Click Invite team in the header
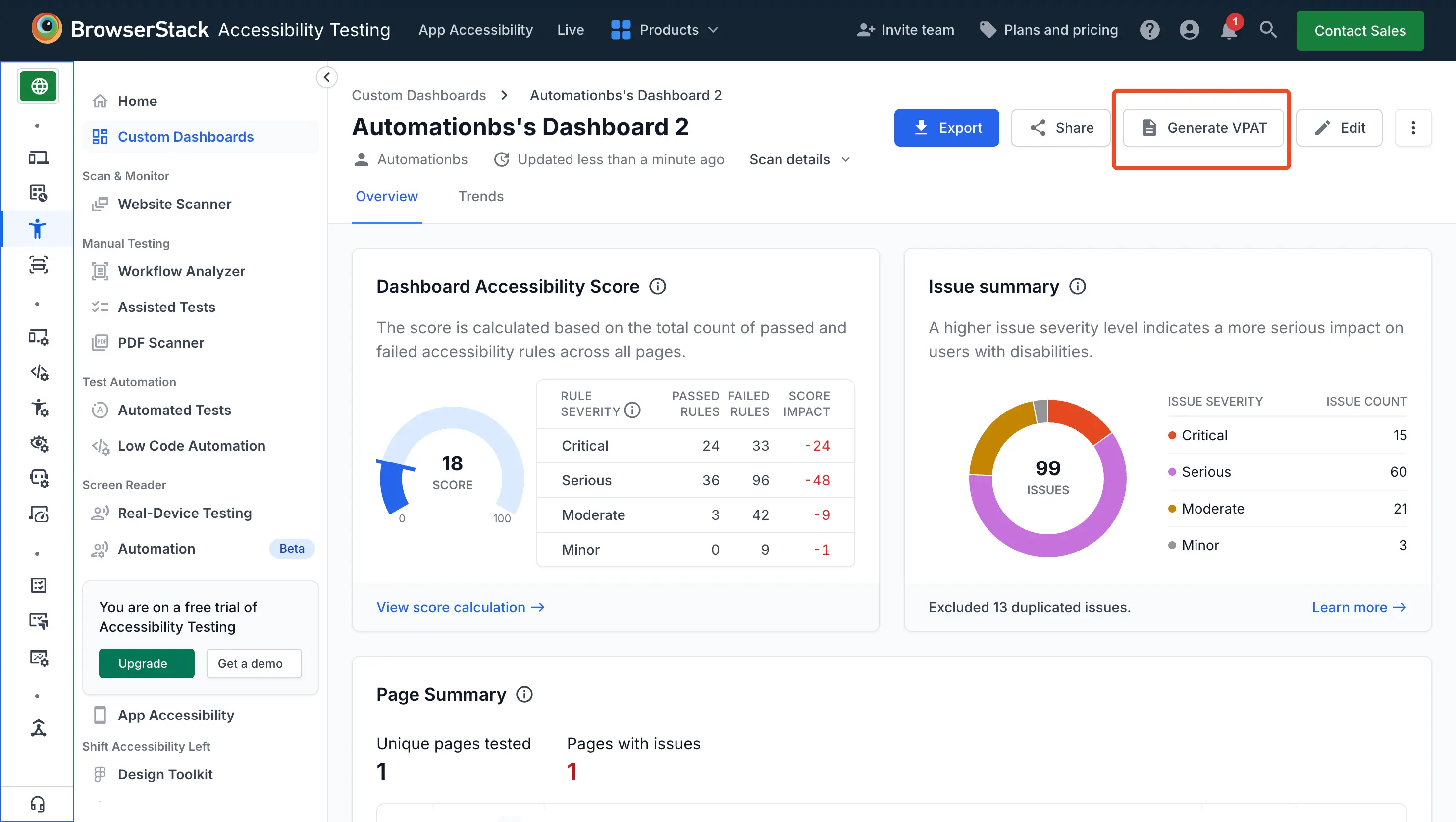1456x822 pixels. point(905,30)
